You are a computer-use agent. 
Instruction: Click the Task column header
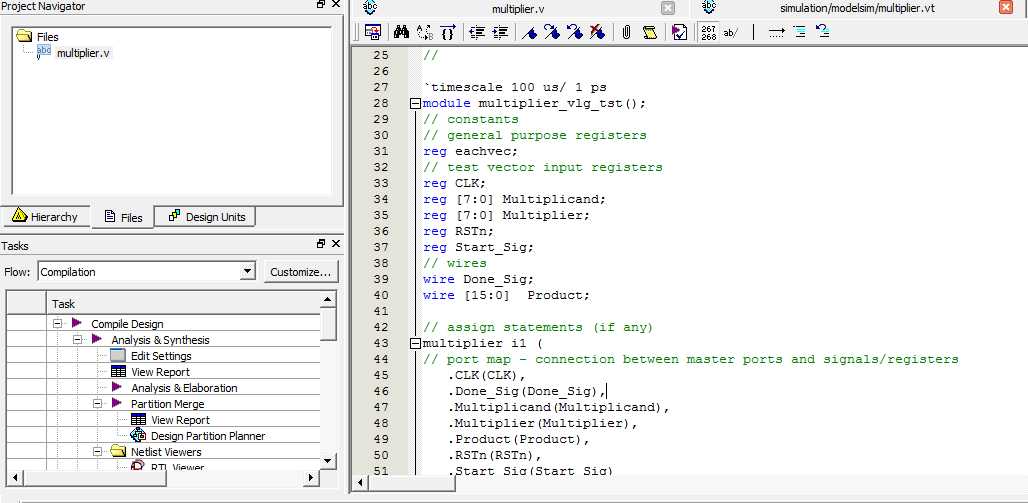pos(184,304)
